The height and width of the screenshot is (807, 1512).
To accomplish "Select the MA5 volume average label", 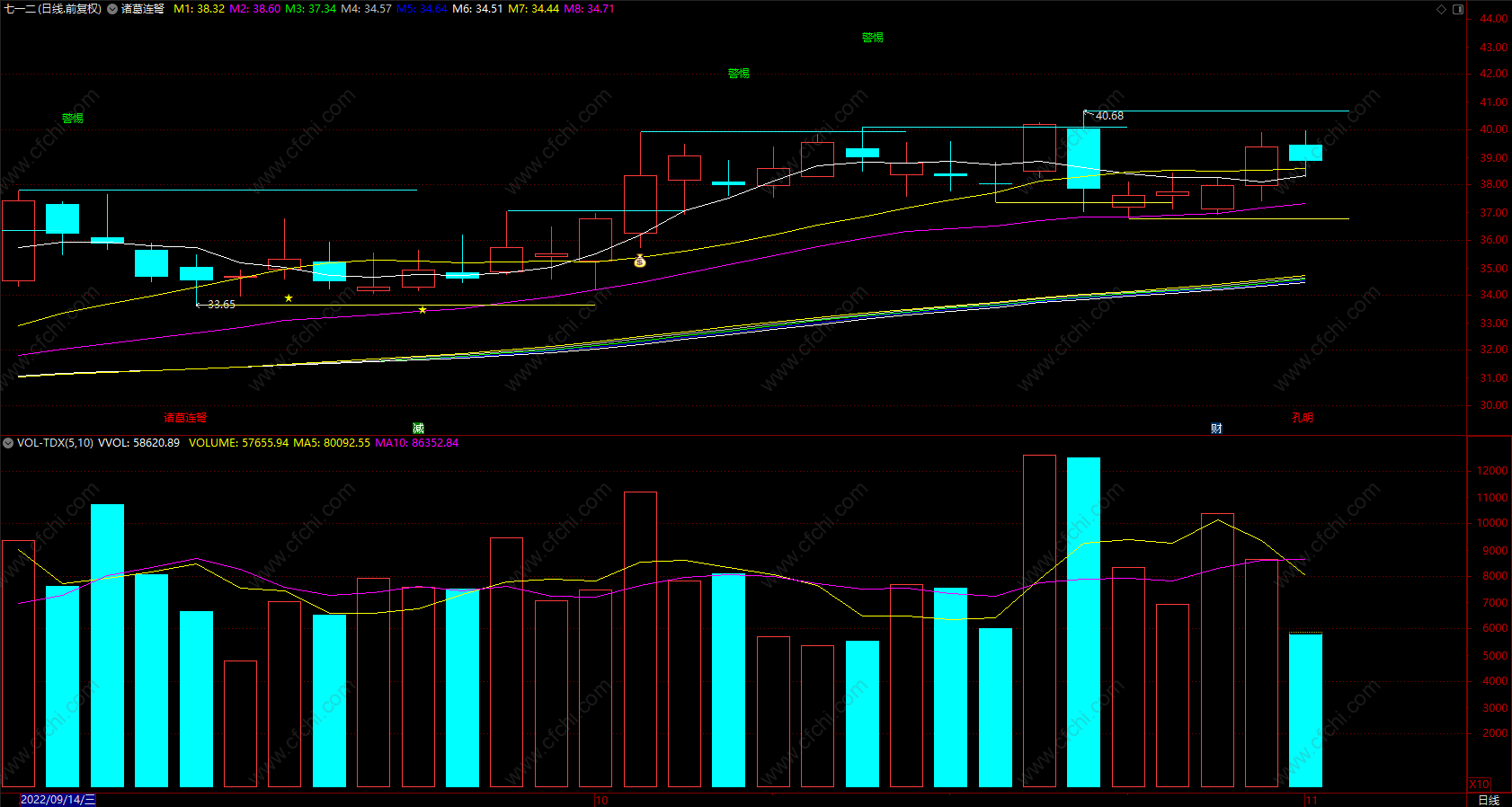I will (332, 443).
